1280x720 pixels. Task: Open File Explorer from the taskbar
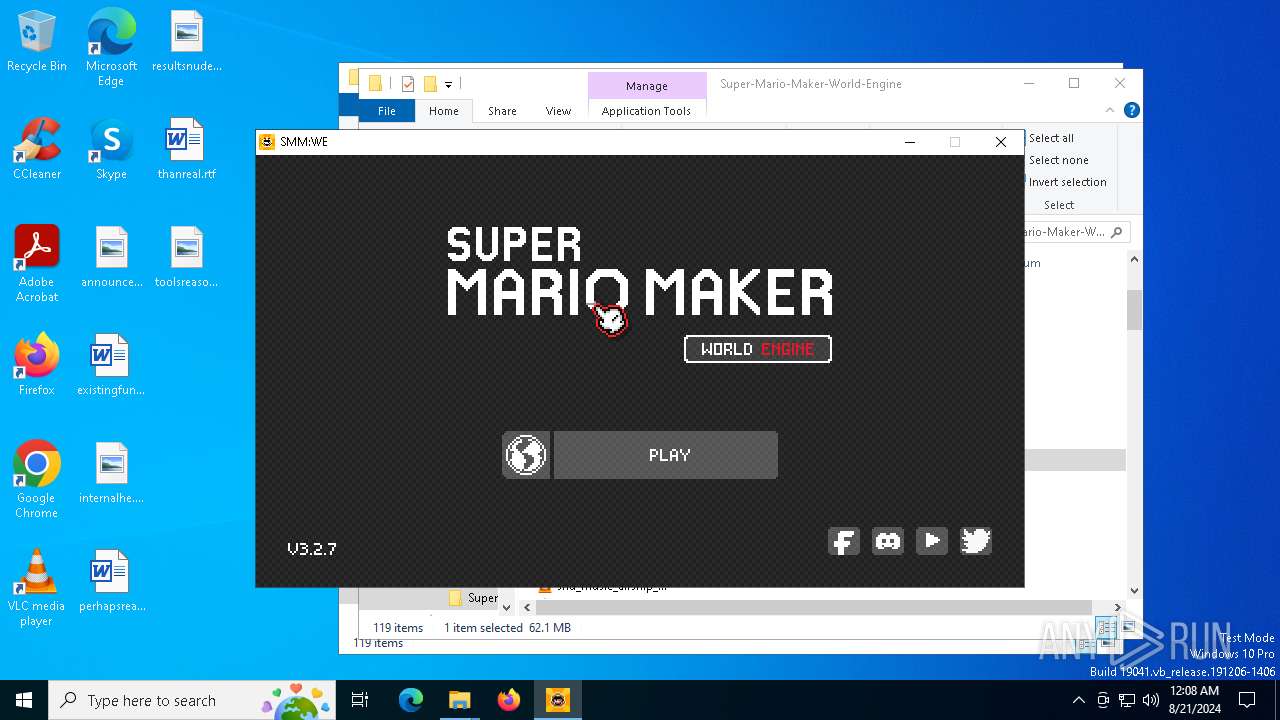tap(459, 700)
